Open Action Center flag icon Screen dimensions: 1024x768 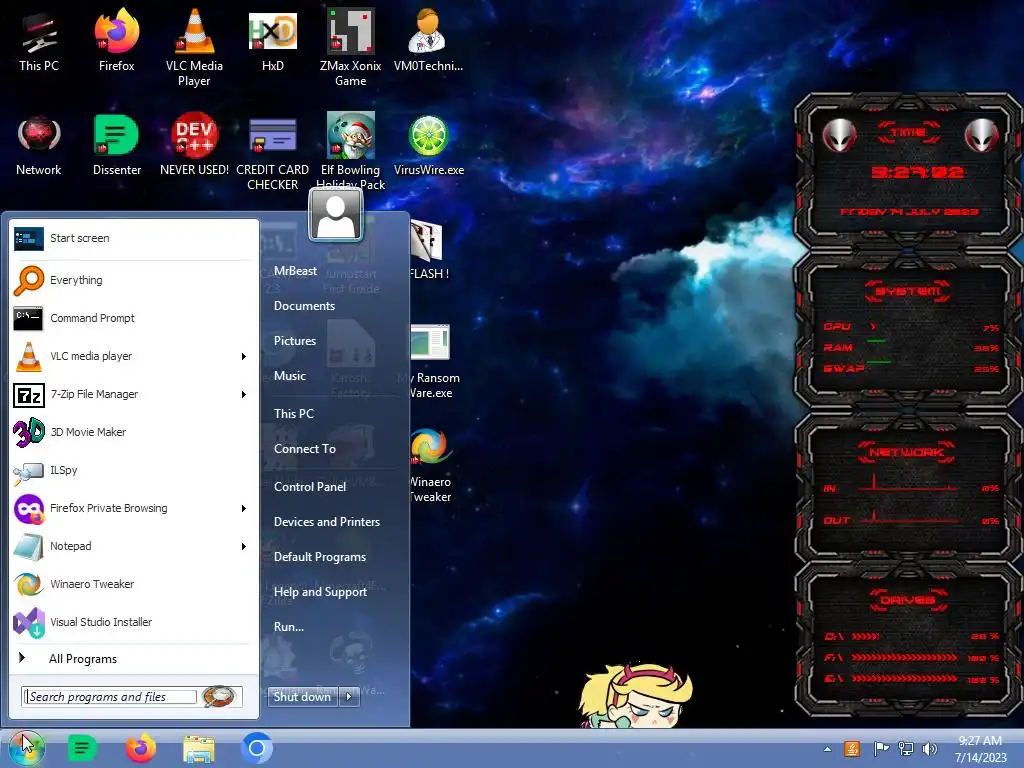881,749
